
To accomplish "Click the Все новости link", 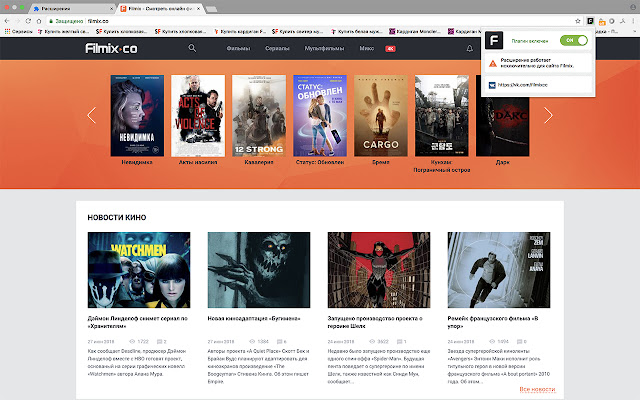I will 536,389.
